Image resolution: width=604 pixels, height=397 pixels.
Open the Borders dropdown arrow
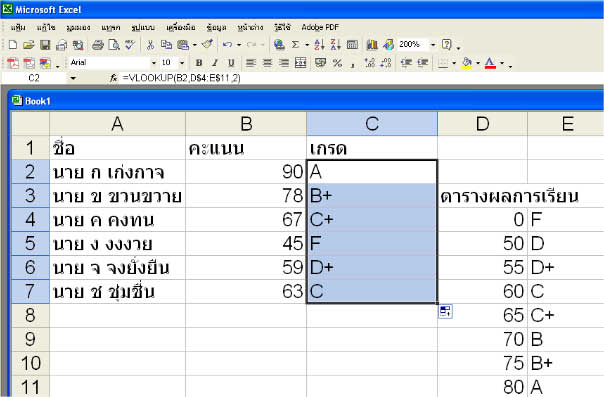[454, 63]
